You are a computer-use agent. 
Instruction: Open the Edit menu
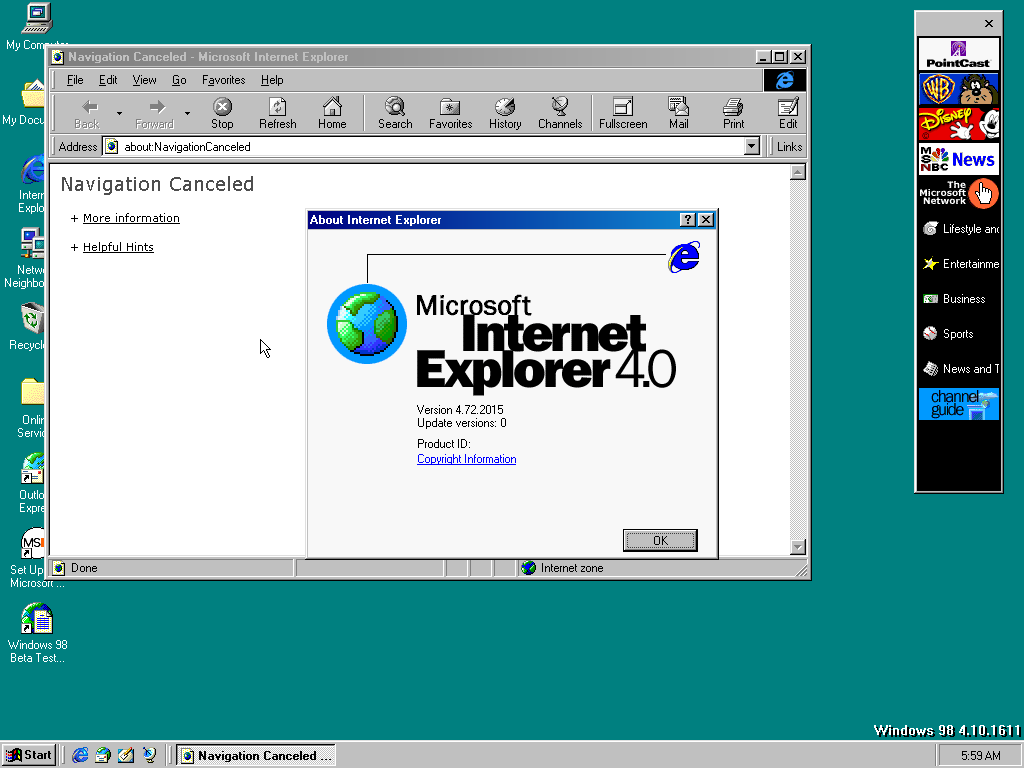tap(108, 80)
